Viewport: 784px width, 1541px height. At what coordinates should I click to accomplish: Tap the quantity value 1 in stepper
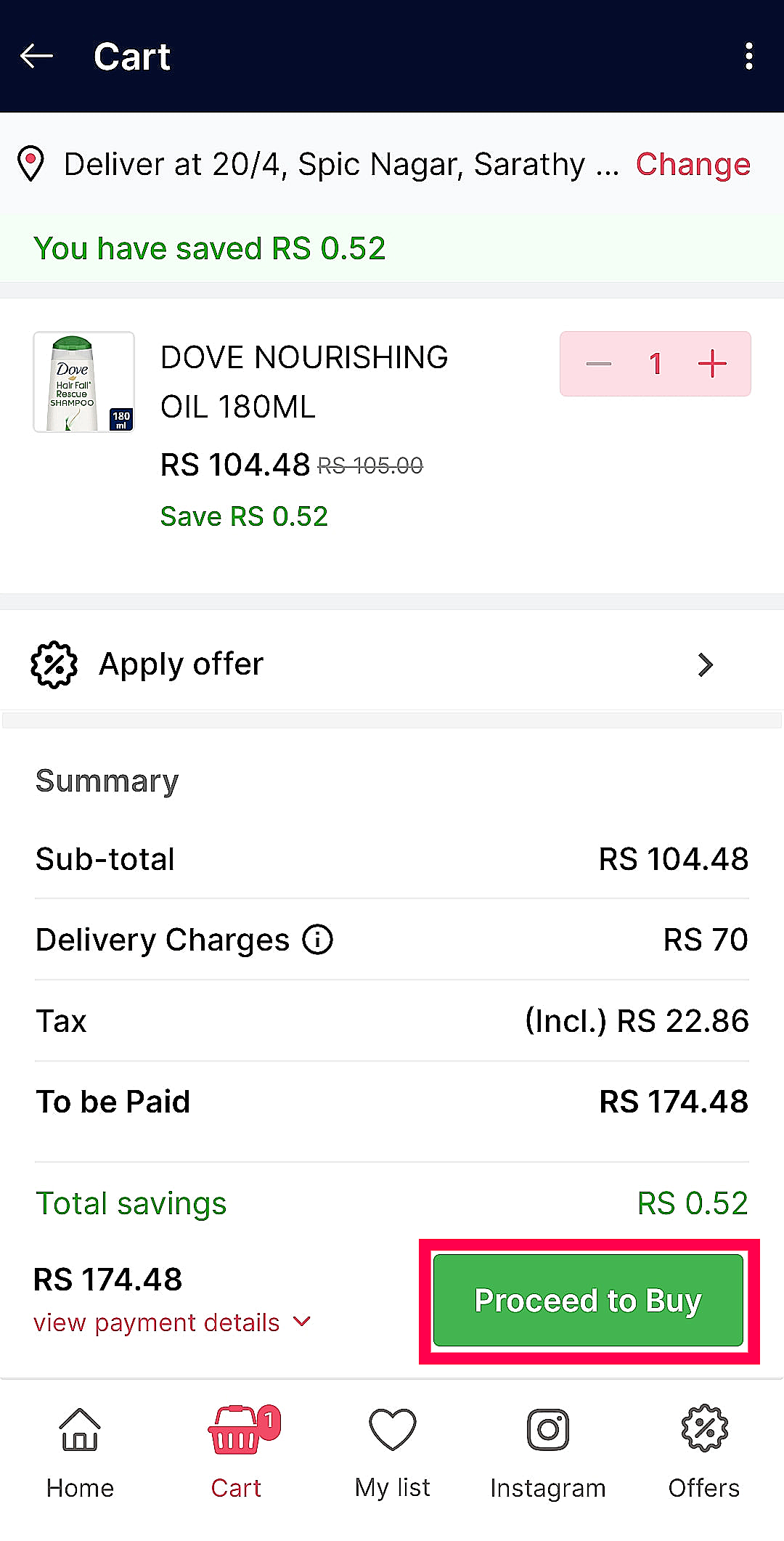point(656,364)
